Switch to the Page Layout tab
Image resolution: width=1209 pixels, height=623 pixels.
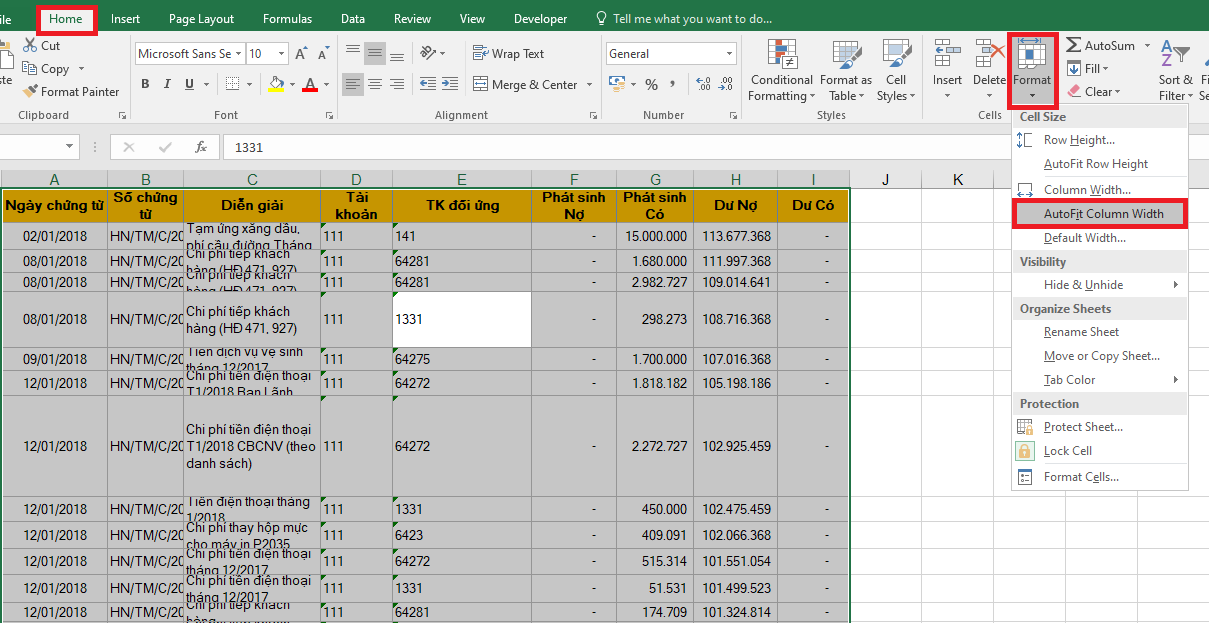tap(201, 19)
